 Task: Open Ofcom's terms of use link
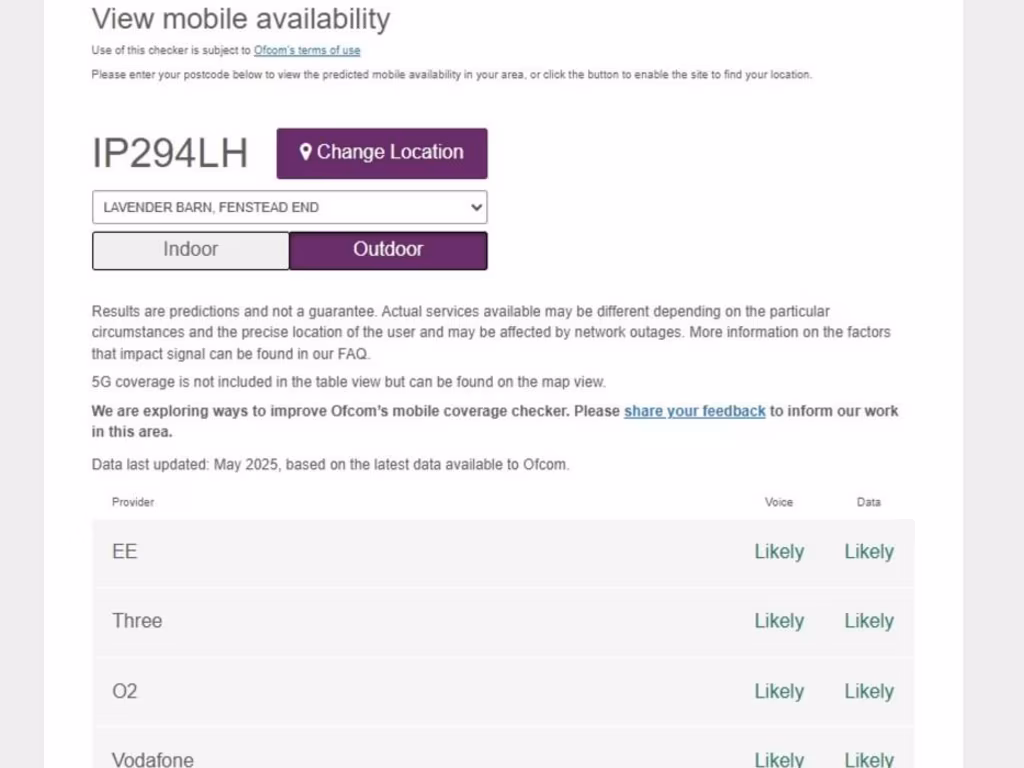click(307, 50)
